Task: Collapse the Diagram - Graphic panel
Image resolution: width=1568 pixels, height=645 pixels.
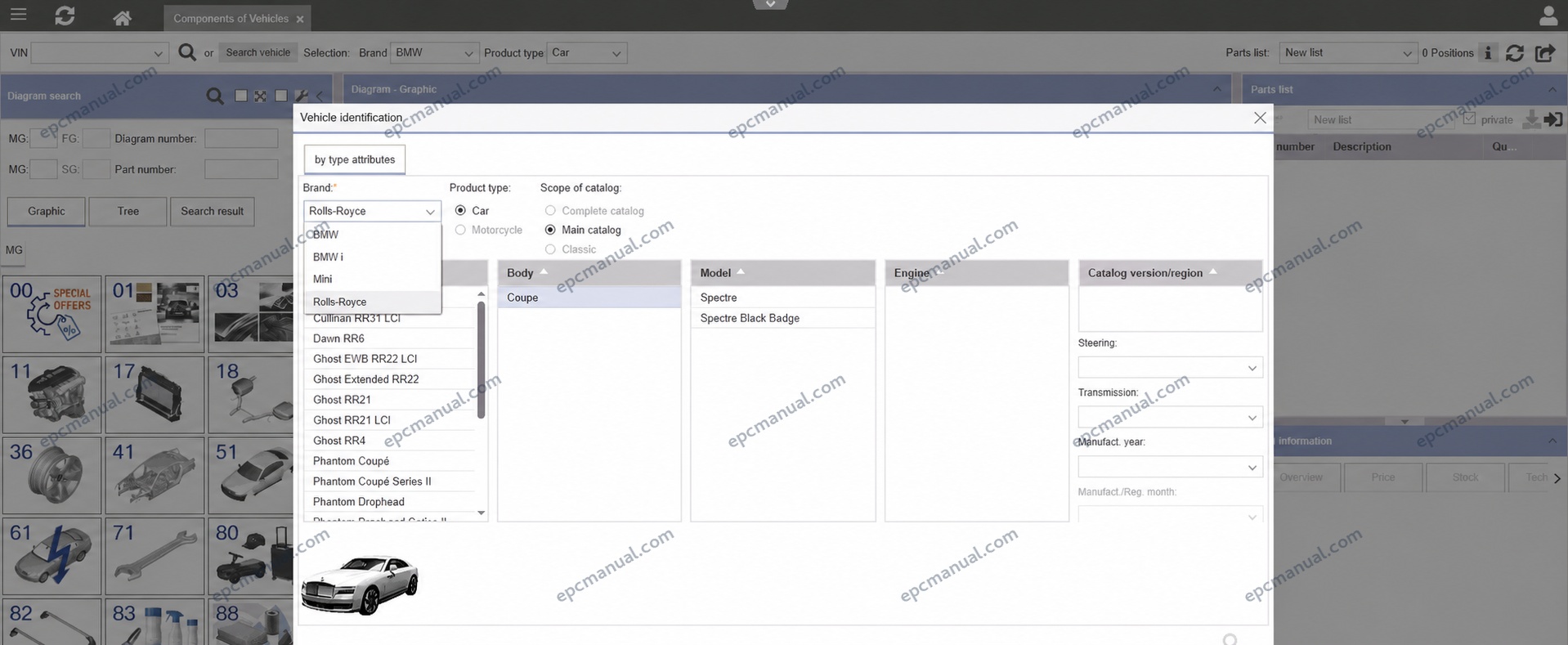Action: click(1216, 89)
